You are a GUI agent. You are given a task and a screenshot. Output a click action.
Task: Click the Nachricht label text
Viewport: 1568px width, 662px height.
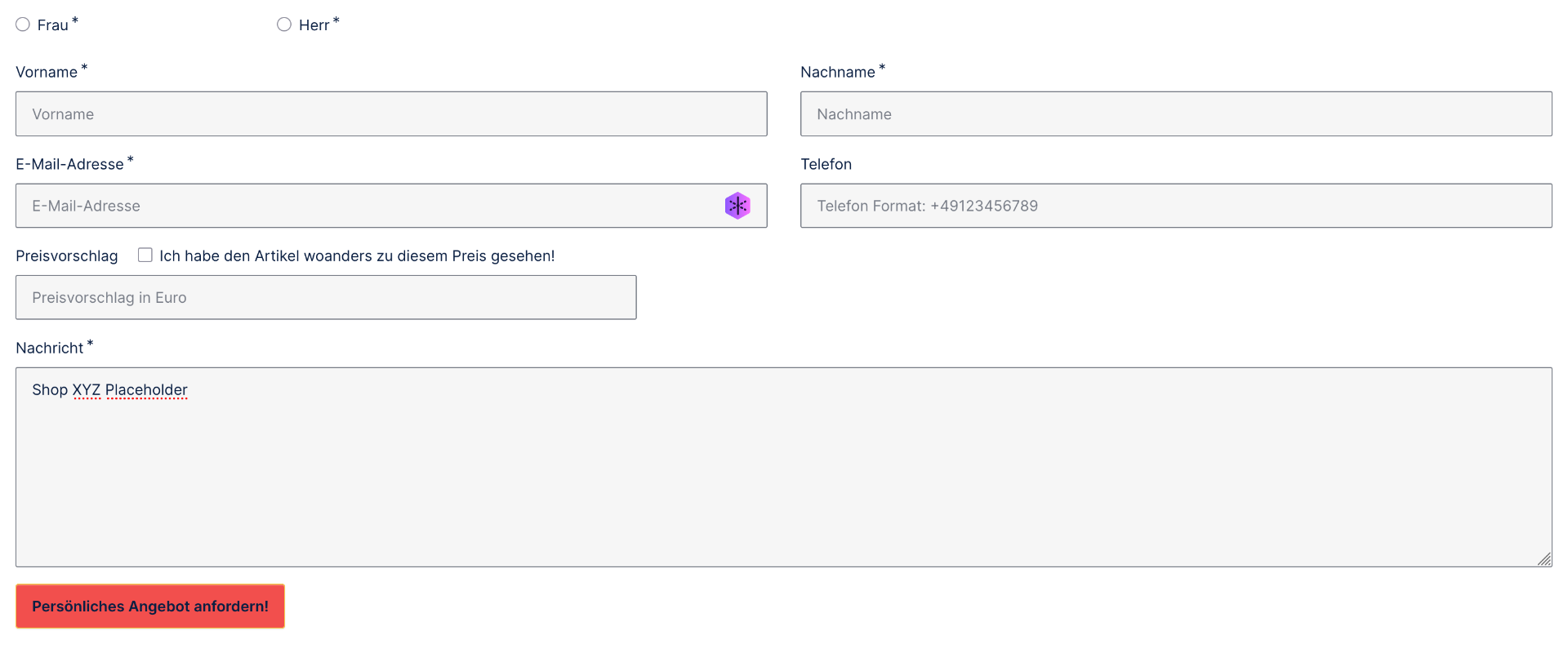tap(50, 349)
